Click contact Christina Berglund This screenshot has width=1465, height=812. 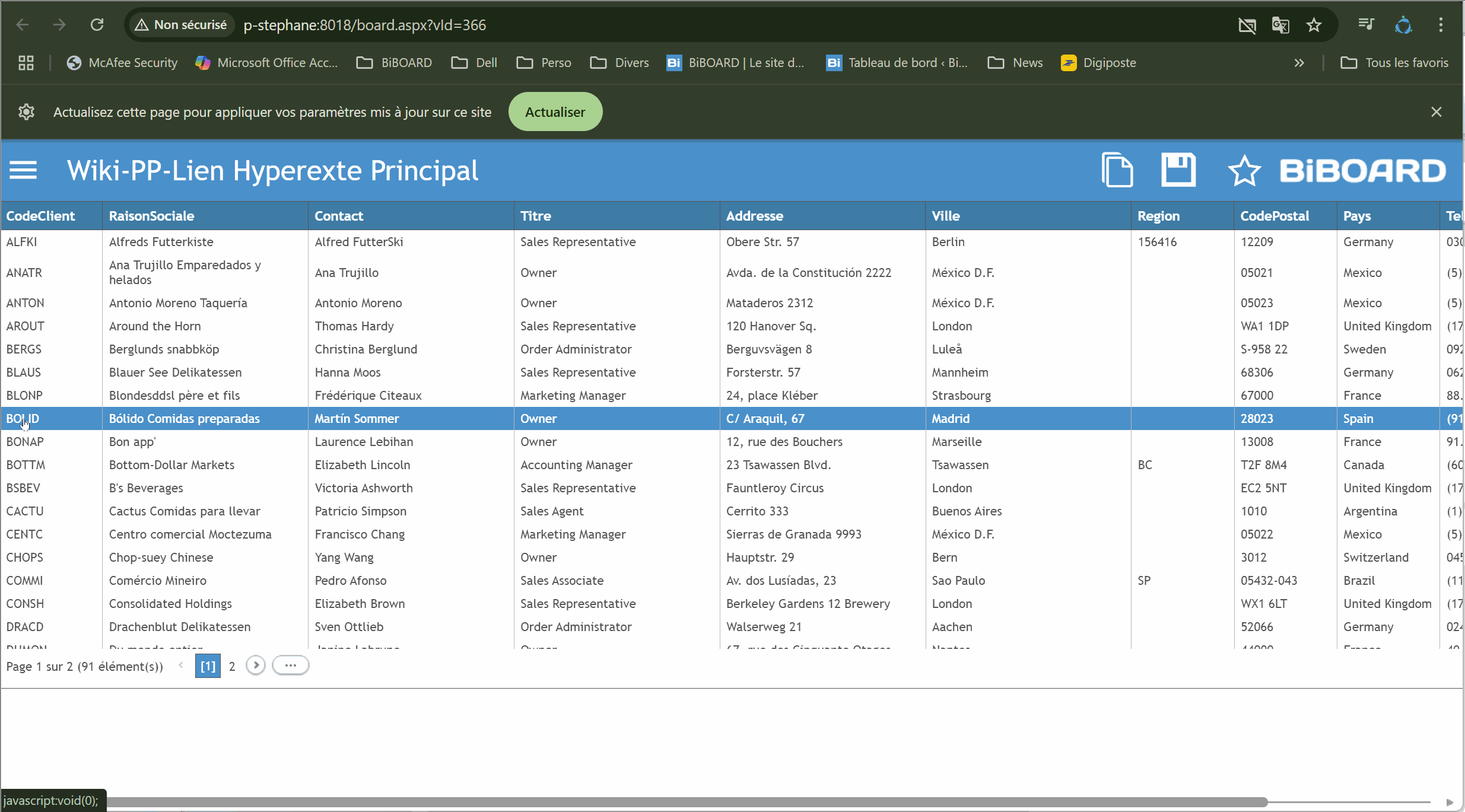(x=366, y=349)
